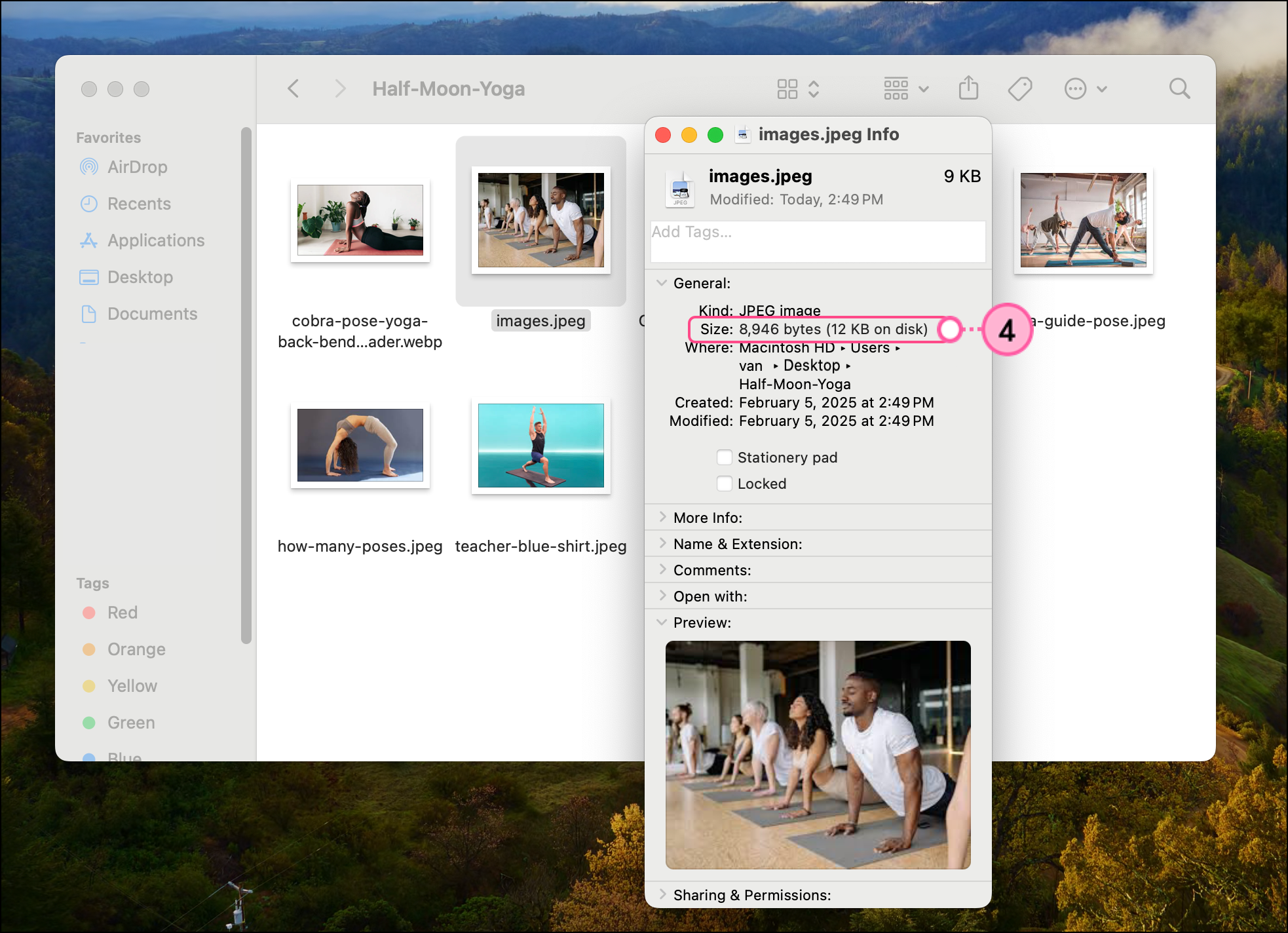Switch Finder icon view mode
1288x933 pixels.
pos(798,88)
